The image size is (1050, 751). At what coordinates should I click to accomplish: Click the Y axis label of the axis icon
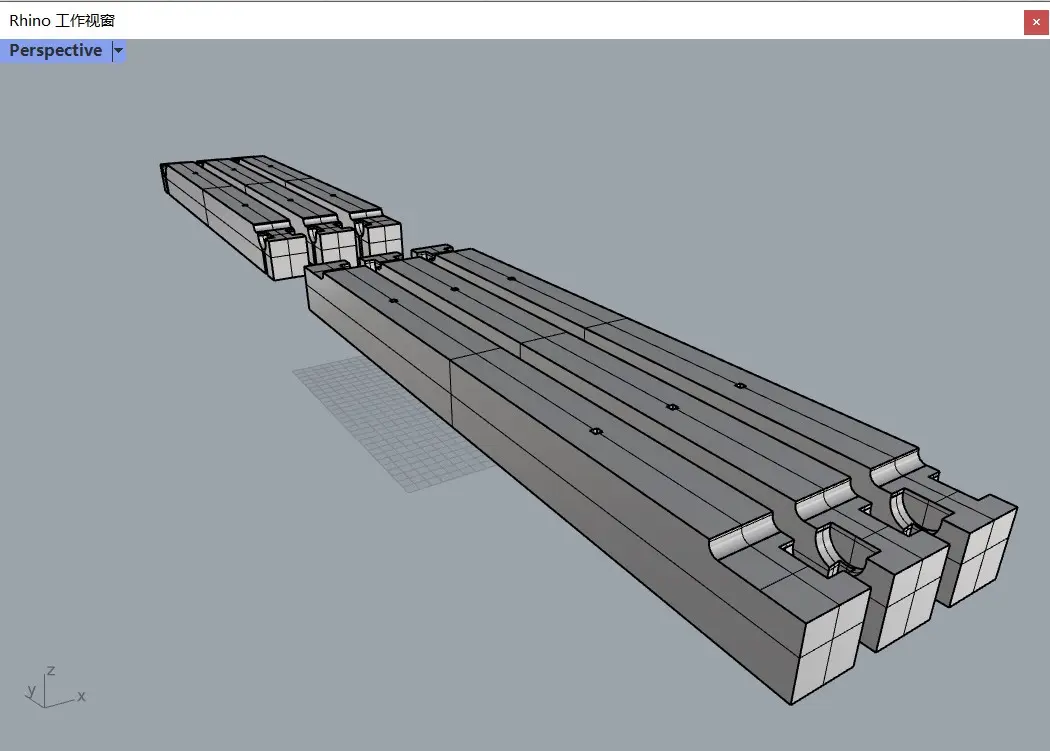pos(31,690)
